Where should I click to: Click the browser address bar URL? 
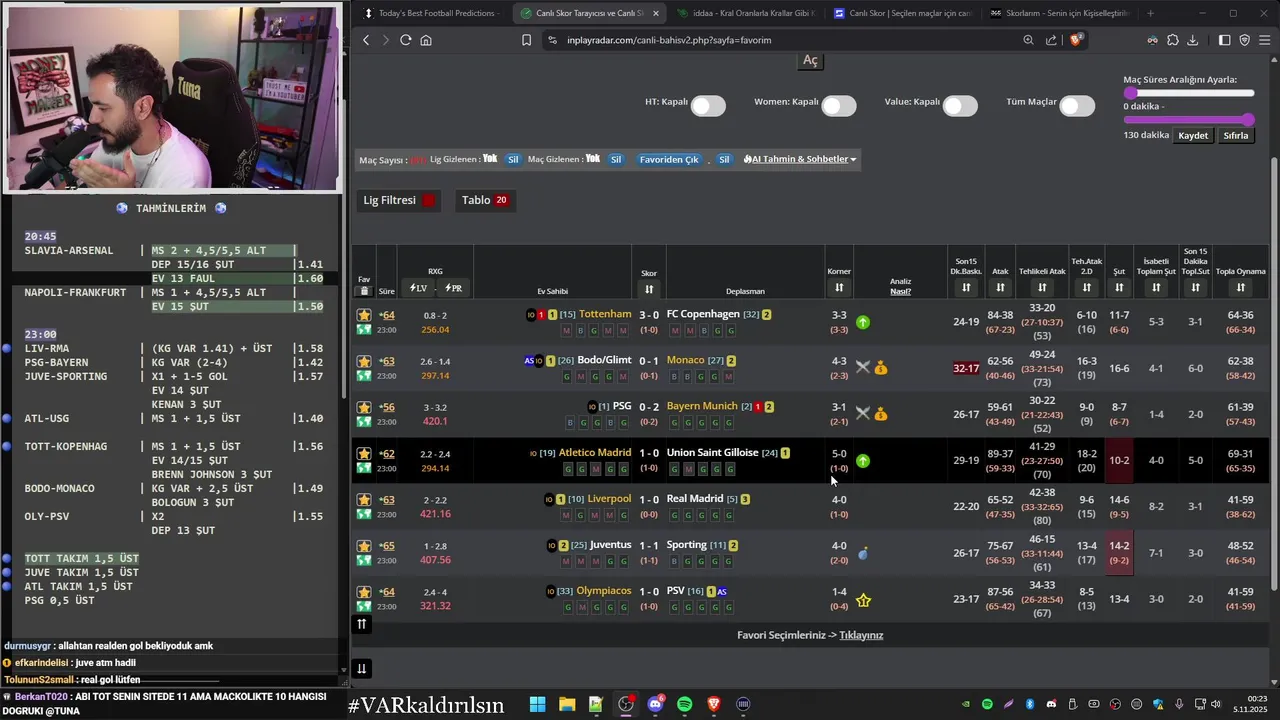(669, 40)
